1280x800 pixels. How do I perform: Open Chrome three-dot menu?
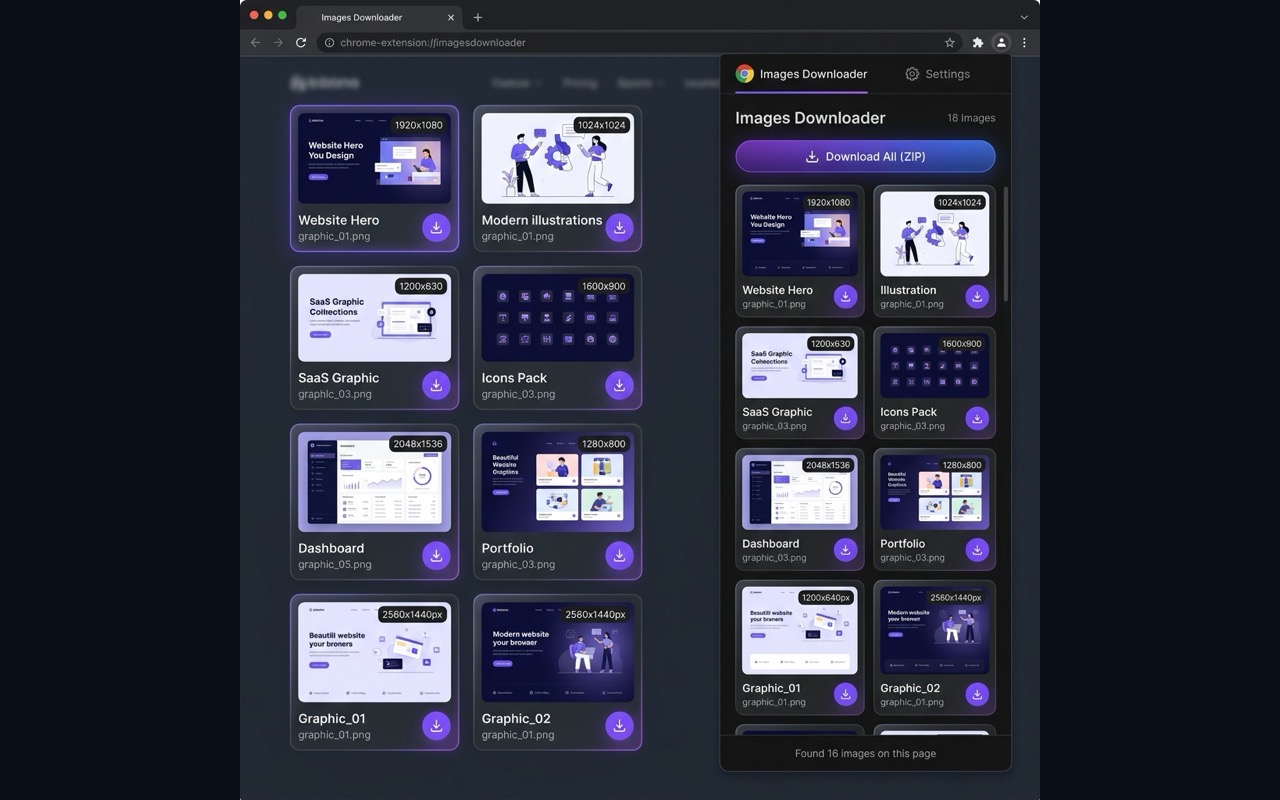click(1024, 43)
